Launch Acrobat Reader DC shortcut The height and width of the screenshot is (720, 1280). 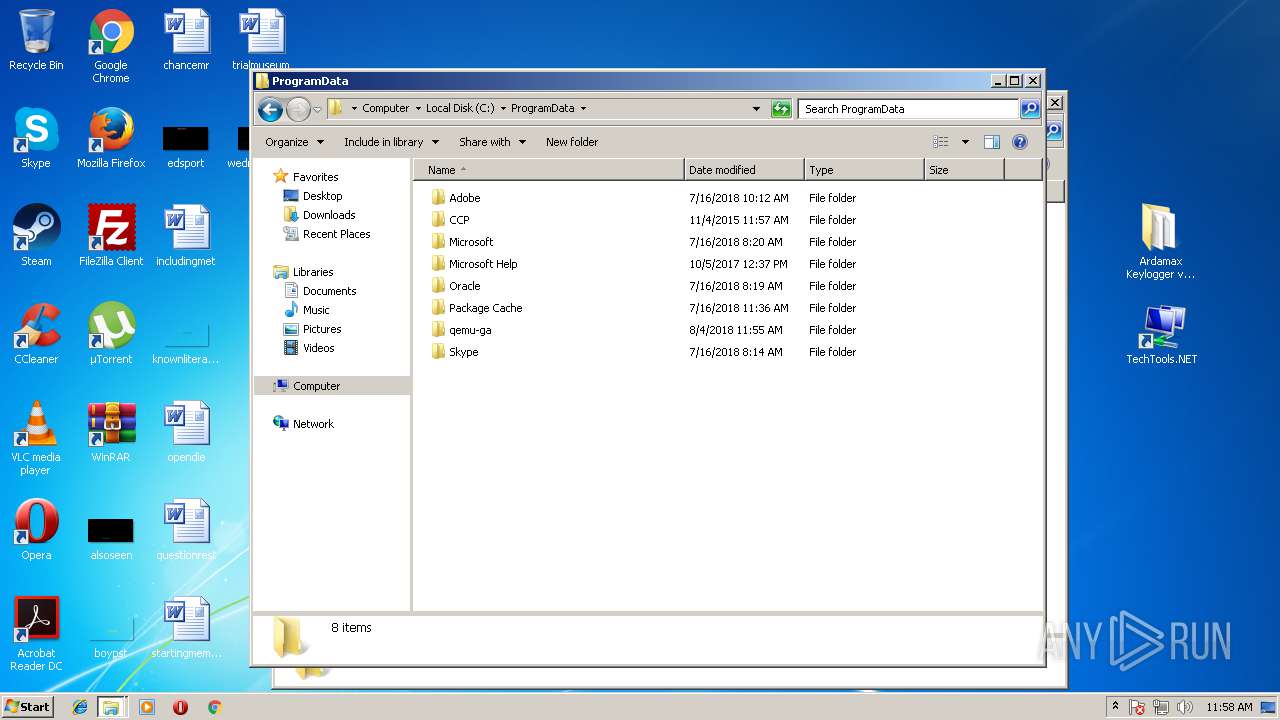click(x=36, y=635)
